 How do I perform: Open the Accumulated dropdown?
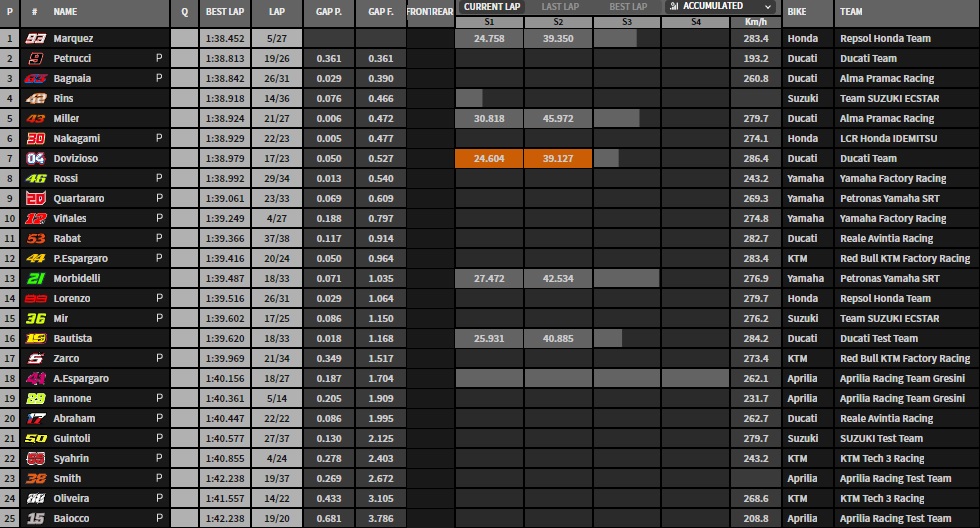[721, 6]
